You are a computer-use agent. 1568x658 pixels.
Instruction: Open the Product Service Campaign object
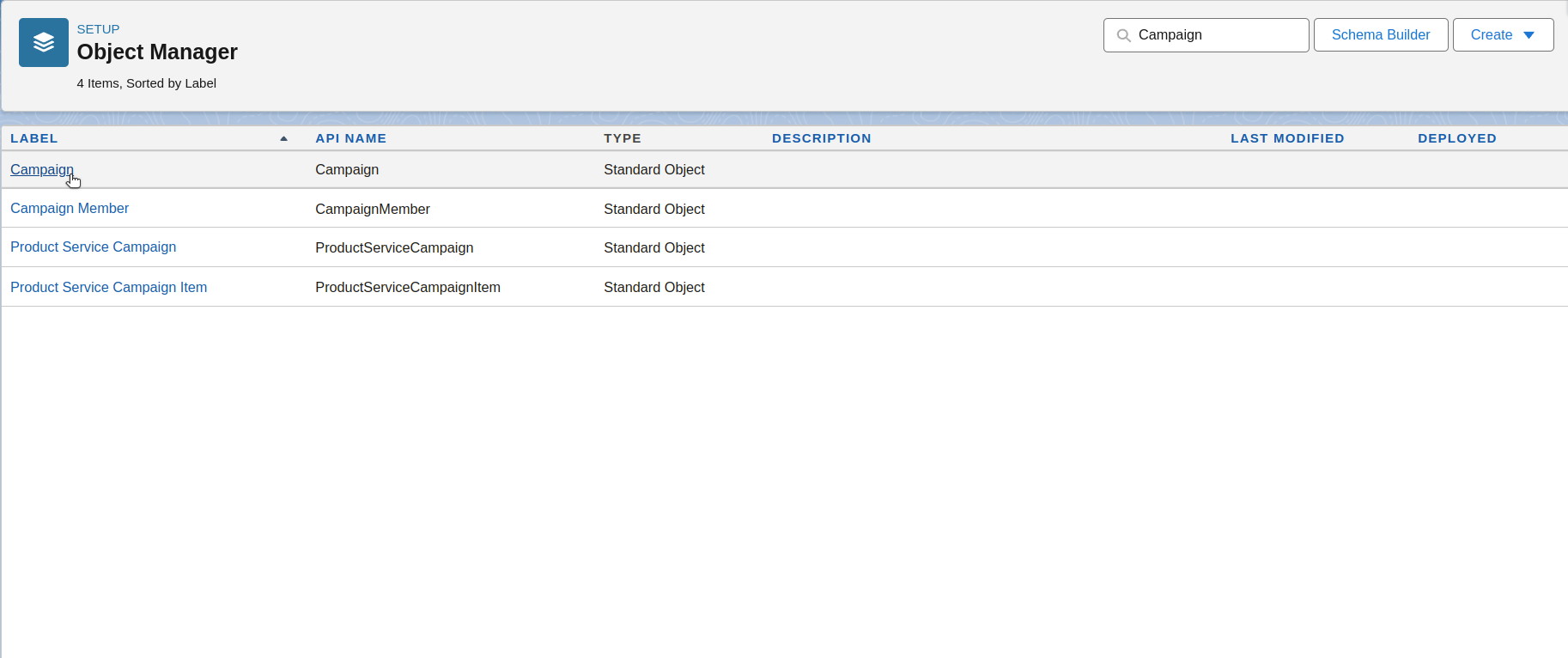tap(93, 247)
